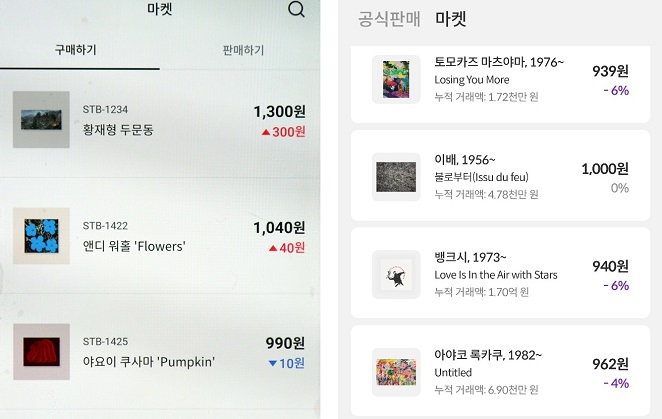Click the 1,300원 price of 두문동
This screenshot has width=662, height=419.
click(x=279, y=112)
